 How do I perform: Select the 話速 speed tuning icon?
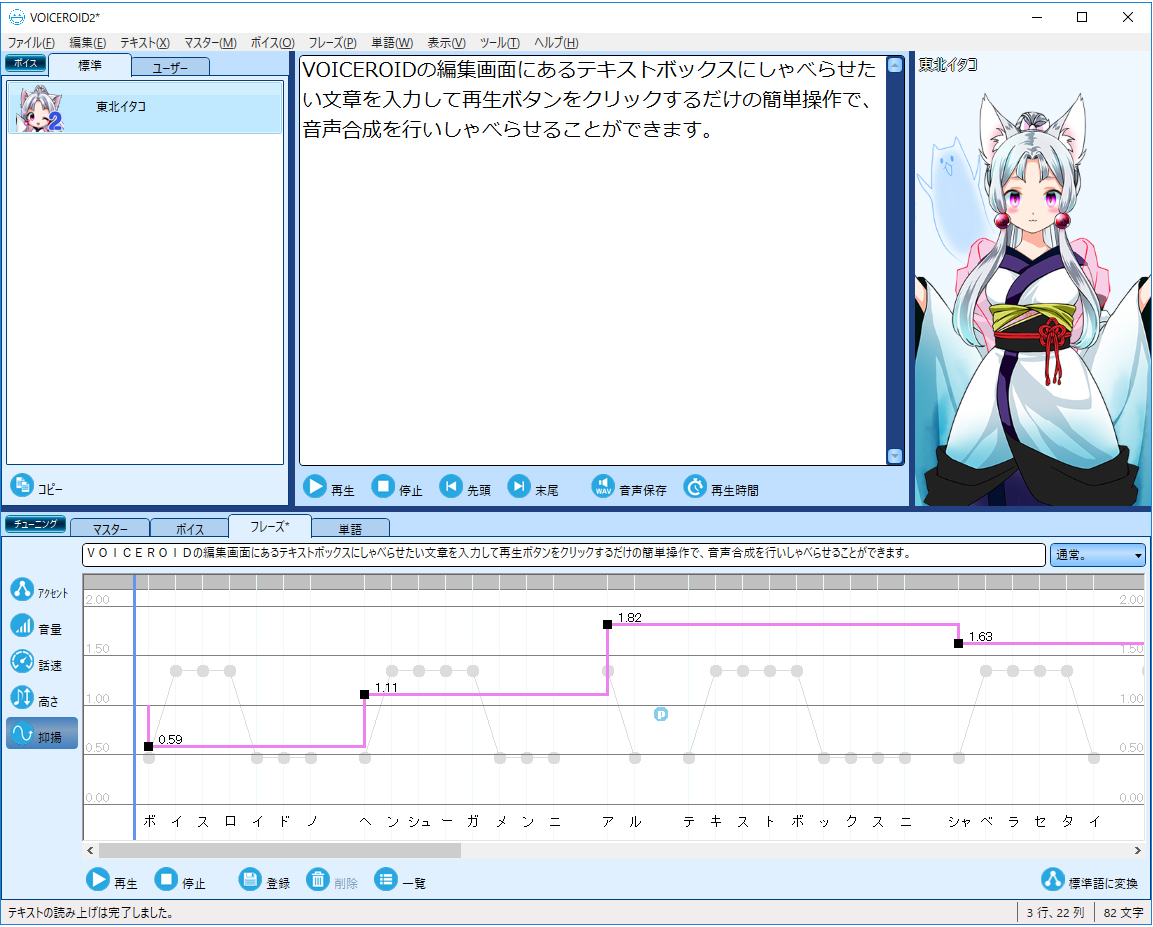tap(22, 661)
